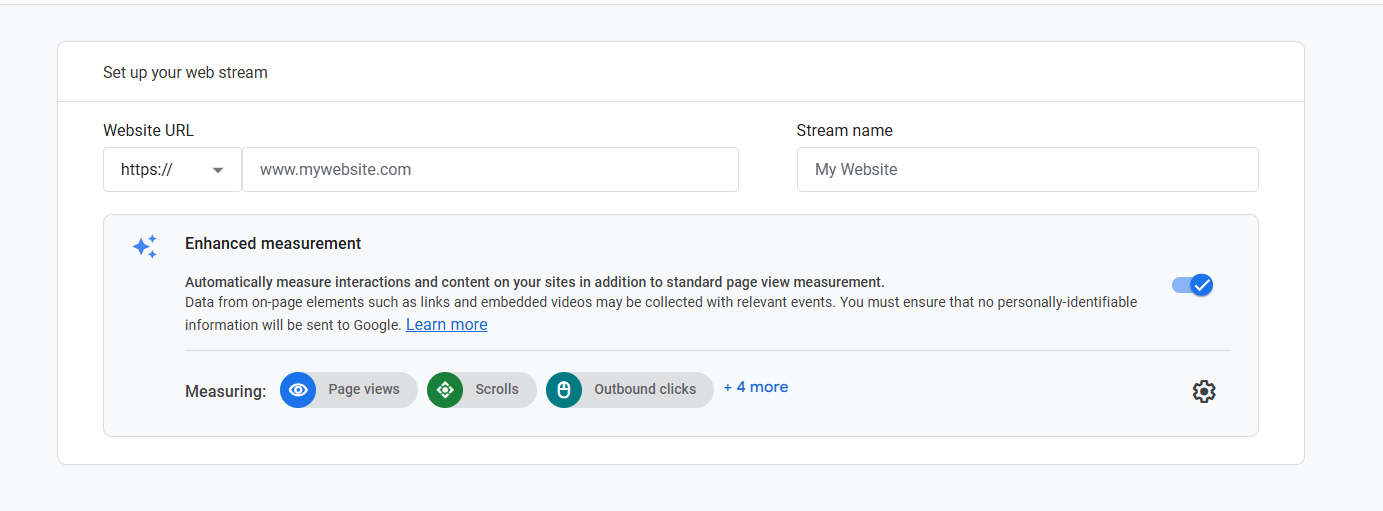Screen dimensions: 1383x511
Task: Click the green Scrolls icon
Action: click(x=445, y=390)
